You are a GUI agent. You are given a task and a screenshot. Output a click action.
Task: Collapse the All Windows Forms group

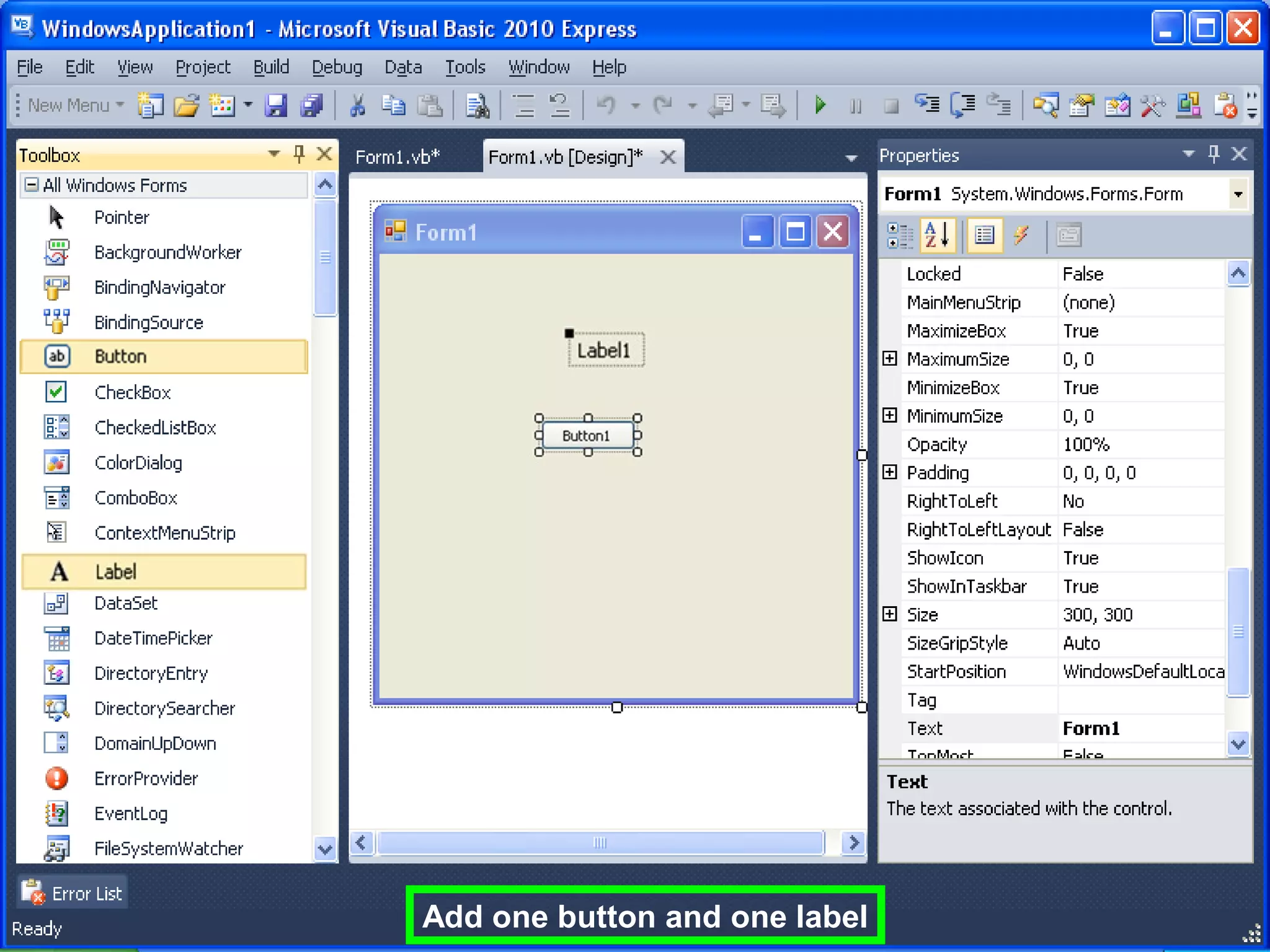coord(31,185)
